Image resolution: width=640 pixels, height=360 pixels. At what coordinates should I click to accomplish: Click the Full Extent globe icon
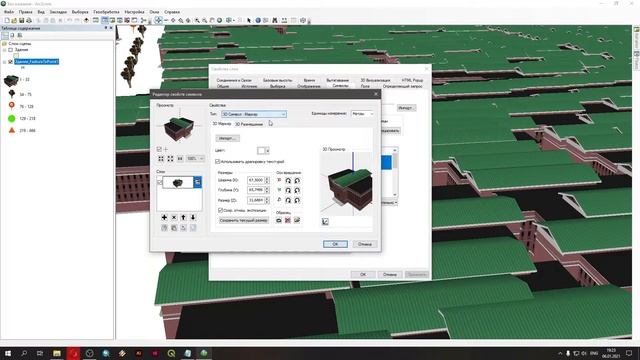coord(220,20)
